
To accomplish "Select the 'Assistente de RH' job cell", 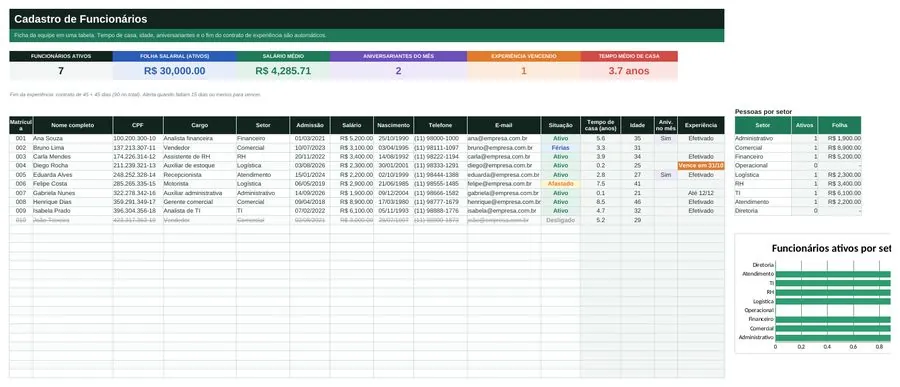I will (x=199, y=157).
